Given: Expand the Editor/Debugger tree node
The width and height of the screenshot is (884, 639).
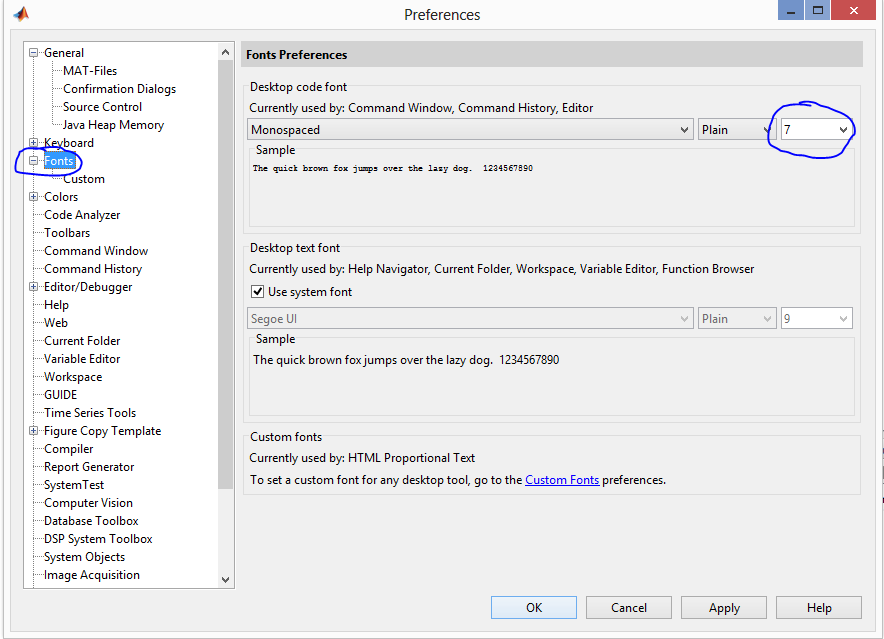Looking at the screenshot, I should (34, 287).
